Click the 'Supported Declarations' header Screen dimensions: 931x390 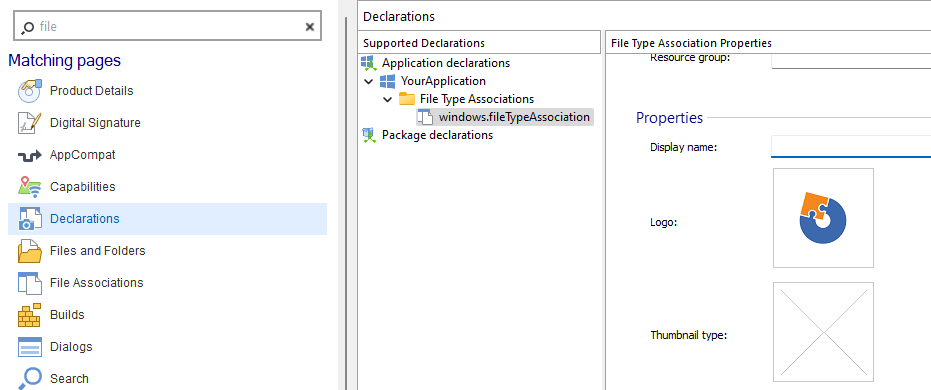tap(424, 43)
